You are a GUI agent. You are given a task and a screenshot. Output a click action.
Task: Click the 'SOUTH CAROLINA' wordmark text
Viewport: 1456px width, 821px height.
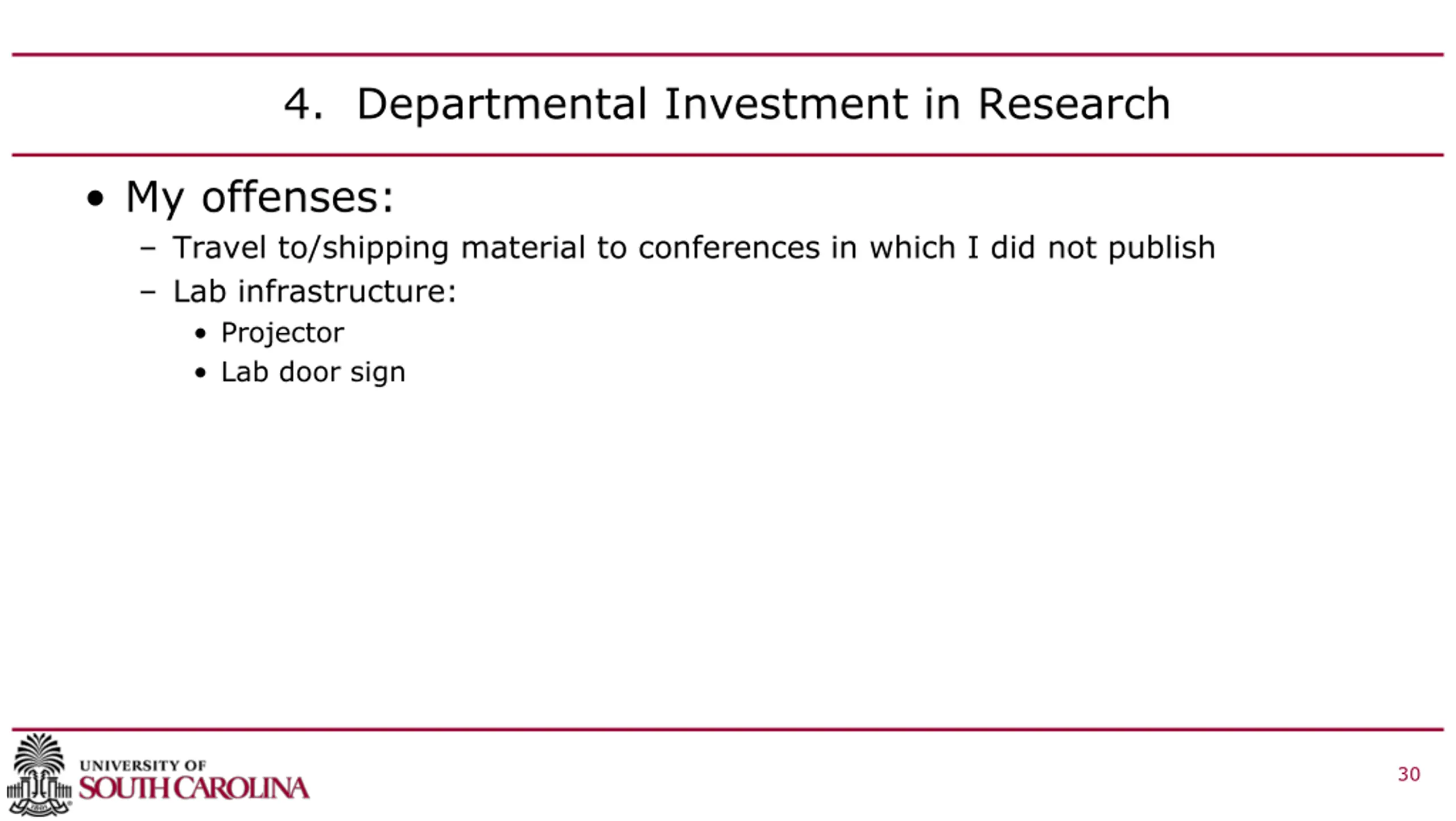click(x=194, y=789)
